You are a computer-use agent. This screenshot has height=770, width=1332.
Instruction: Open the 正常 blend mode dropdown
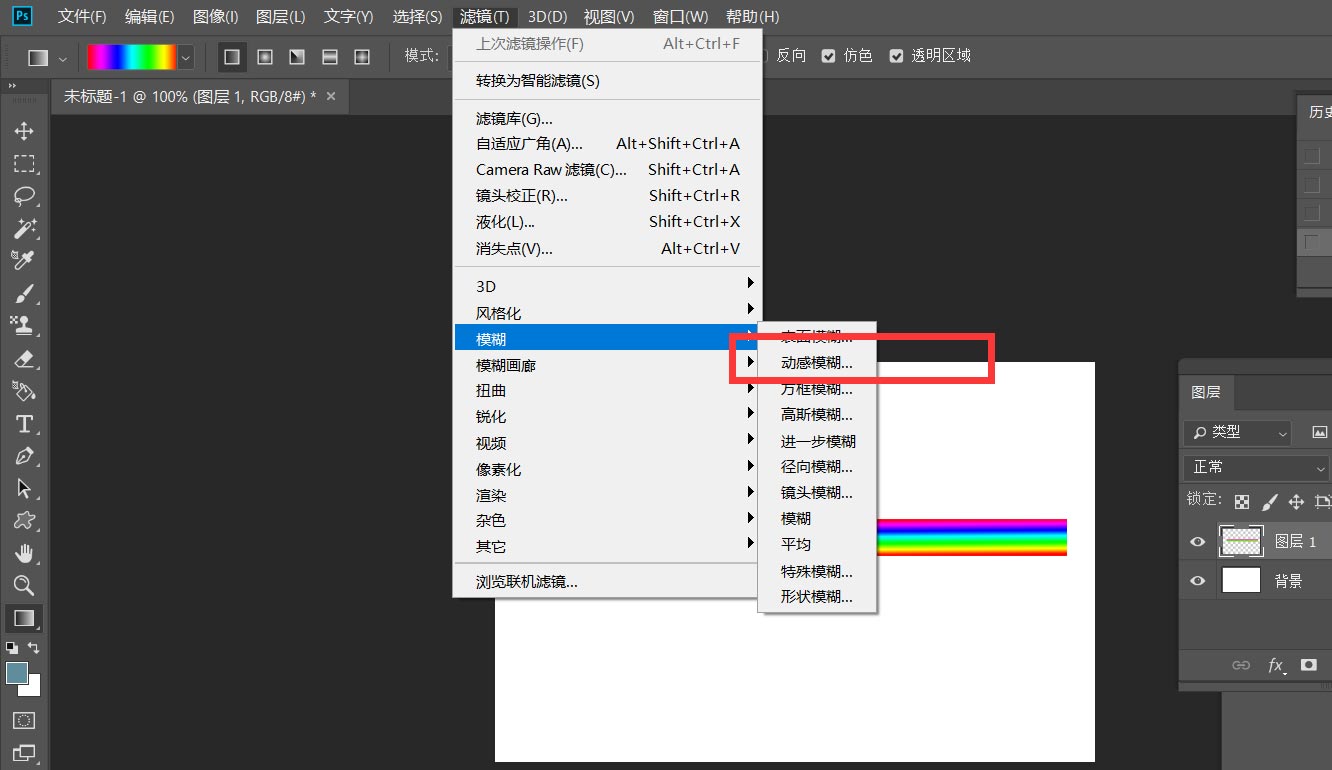[x=1257, y=467]
